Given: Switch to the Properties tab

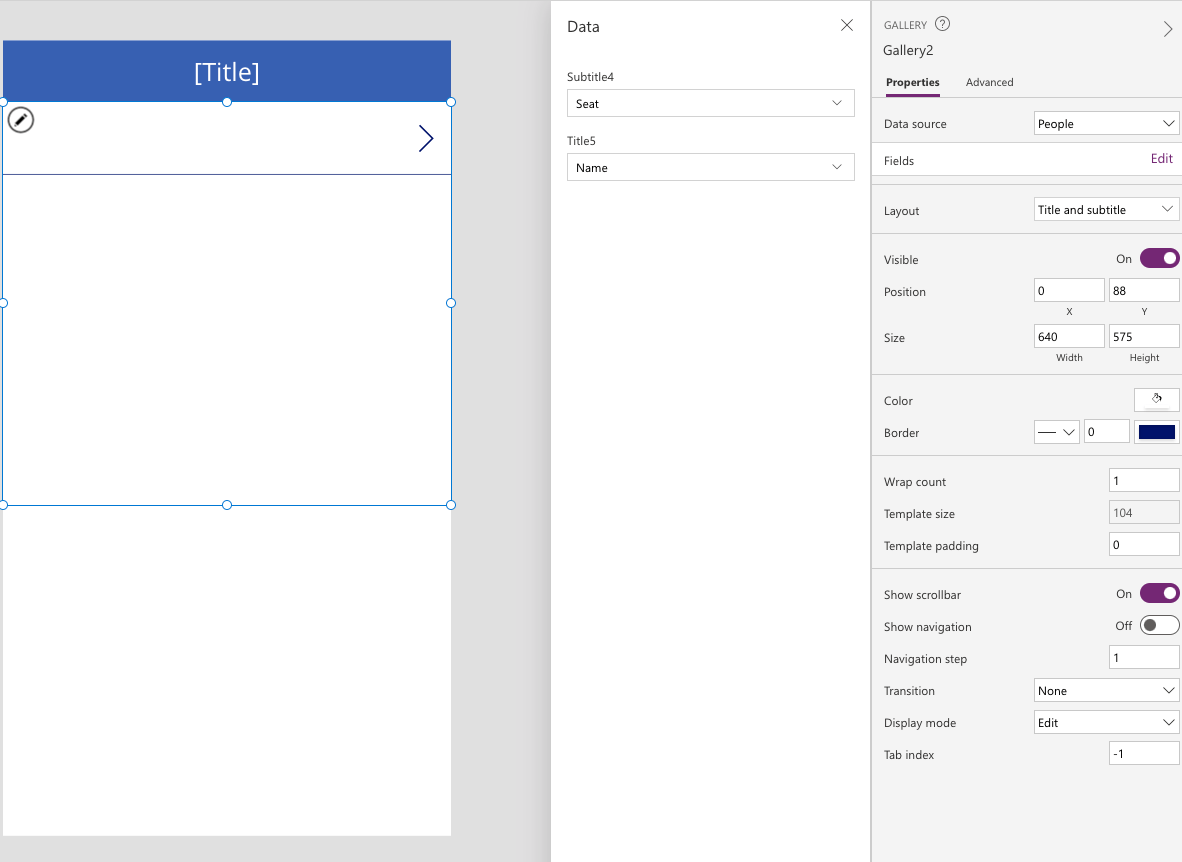Looking at the screenshot, I should (x=912, y=82).
